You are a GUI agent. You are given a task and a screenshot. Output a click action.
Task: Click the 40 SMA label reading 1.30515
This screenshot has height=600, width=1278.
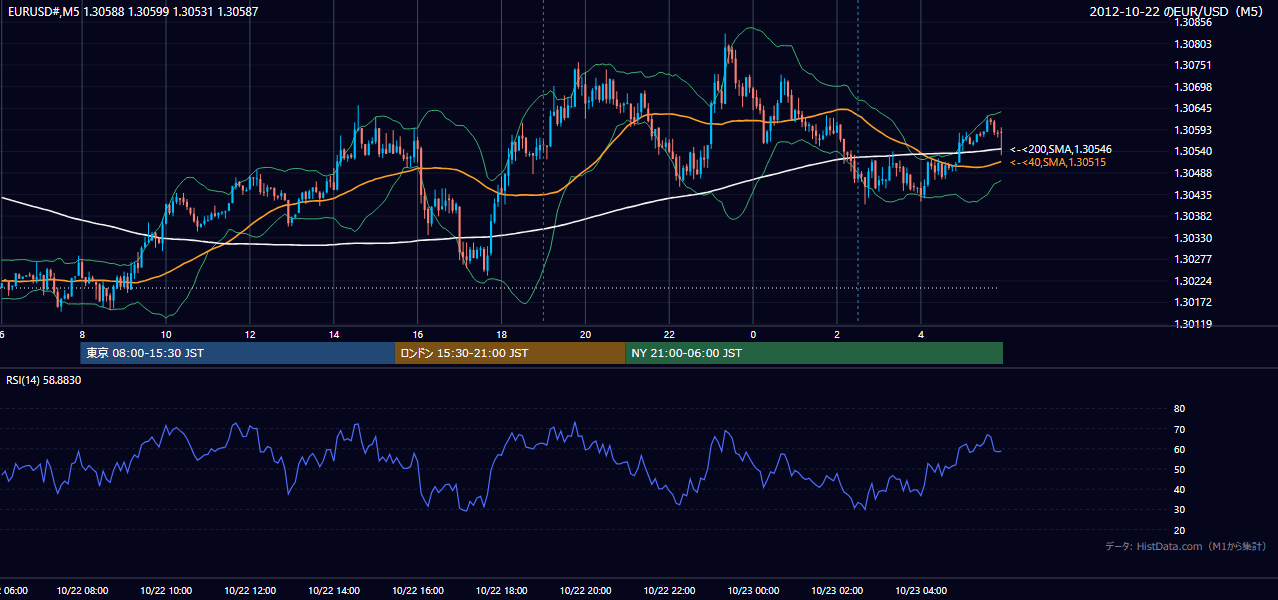click(x=1058, y=162)
